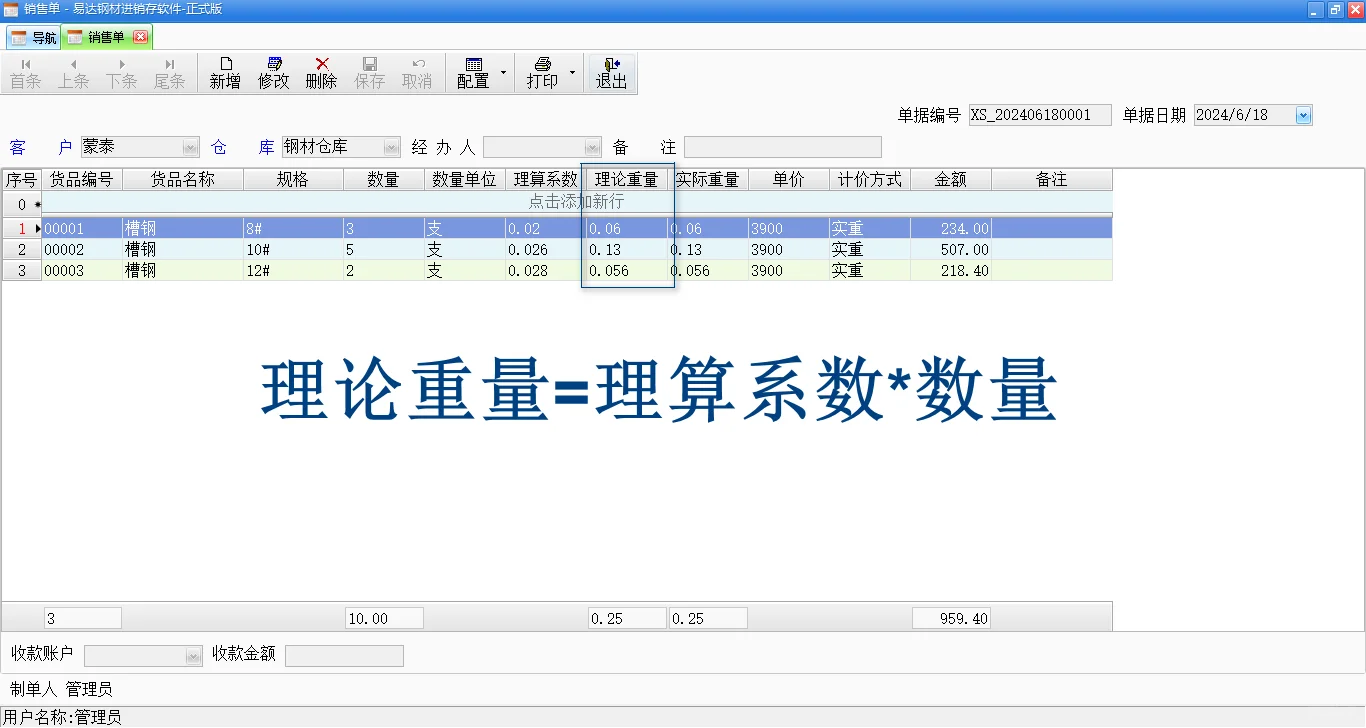
Task: Click the 507.00 amount cell
Action: click(951, 250)
